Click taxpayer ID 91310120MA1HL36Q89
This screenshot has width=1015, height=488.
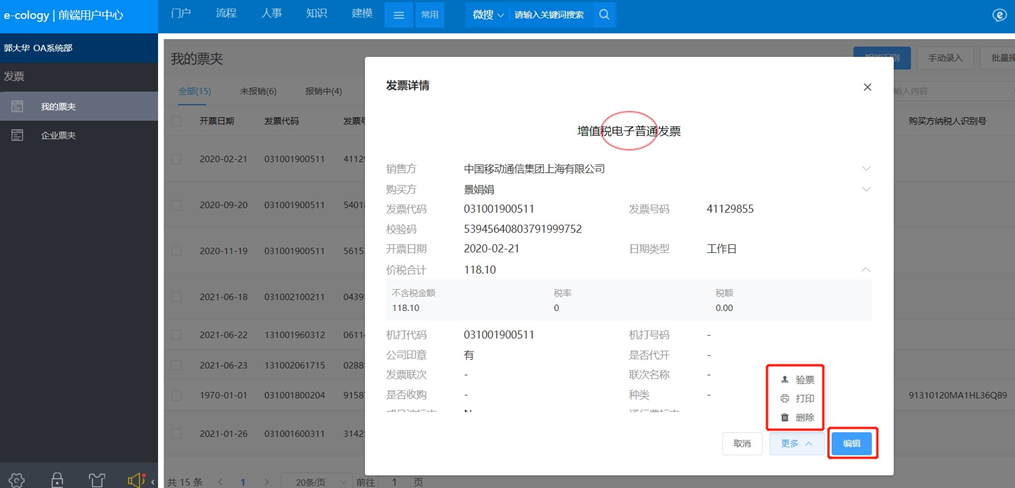957,395
